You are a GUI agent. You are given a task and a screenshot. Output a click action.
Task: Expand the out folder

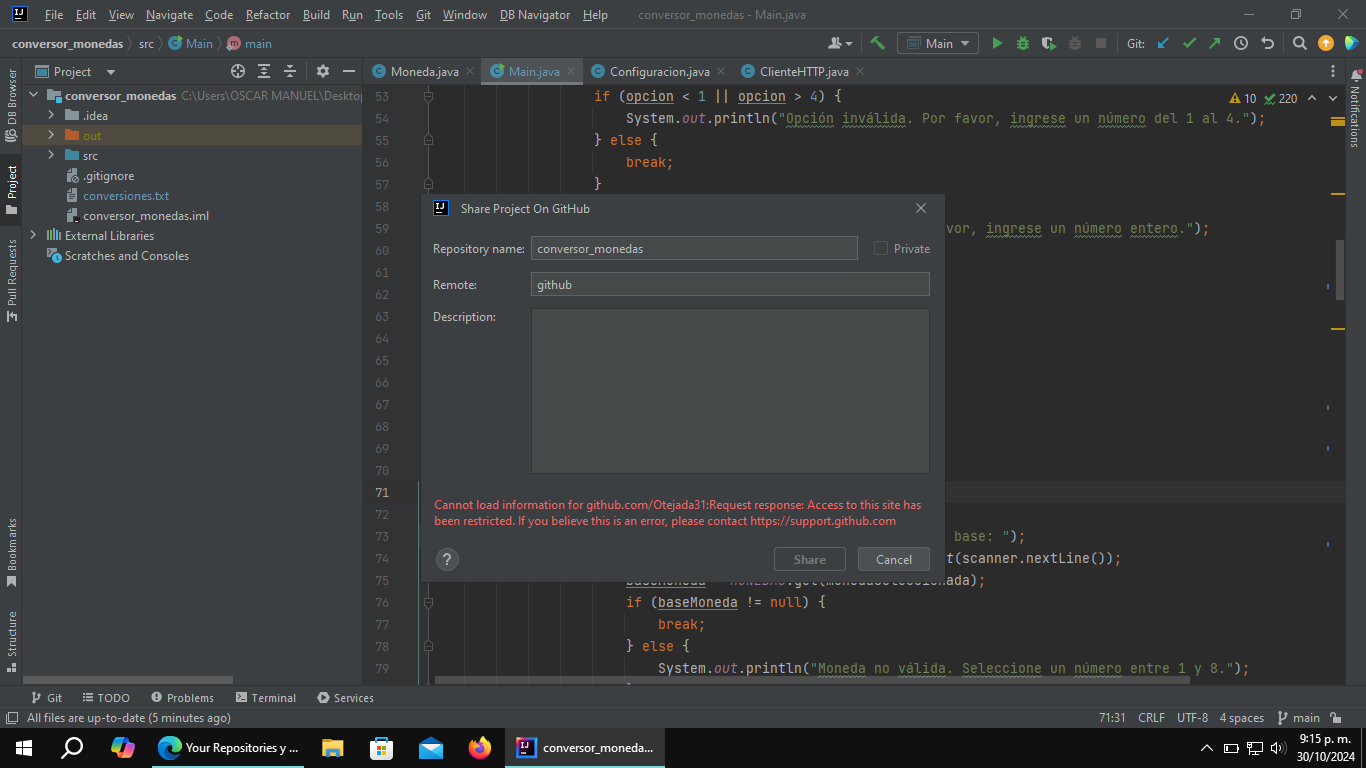tap(51, 135)
